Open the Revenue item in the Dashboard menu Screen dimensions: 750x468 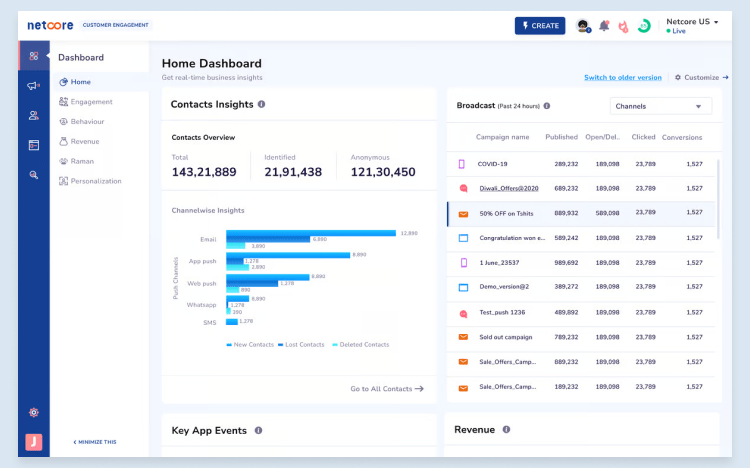pyautogui.click(x=79, y=142)
